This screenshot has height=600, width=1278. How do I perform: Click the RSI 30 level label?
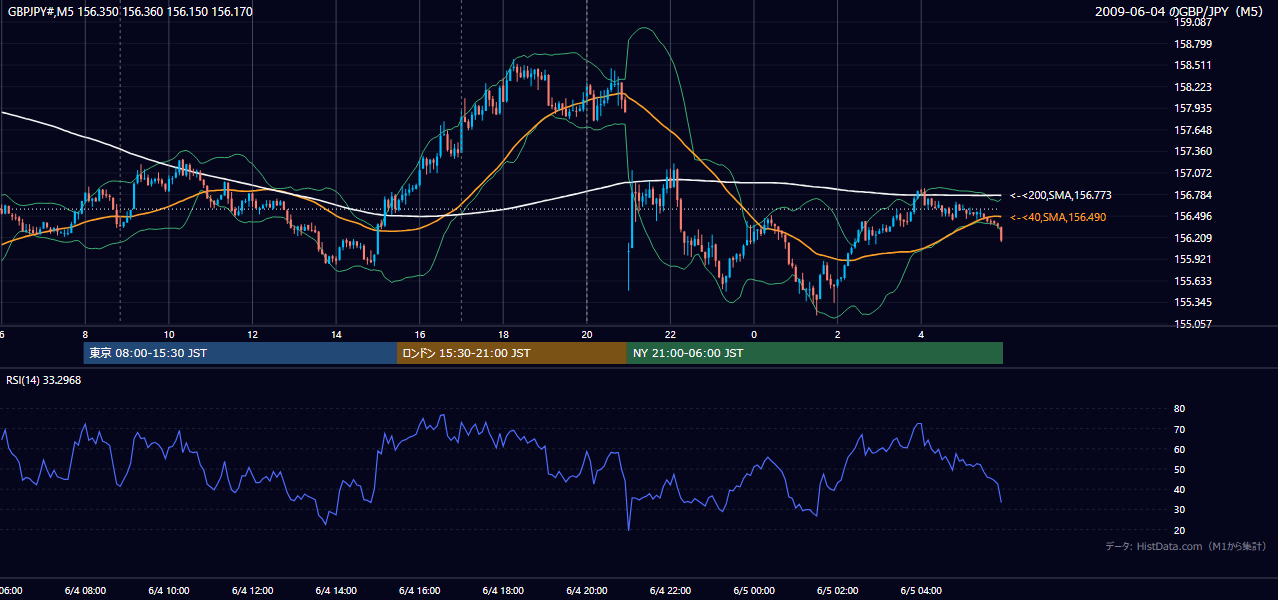[x=1179, y=510]
